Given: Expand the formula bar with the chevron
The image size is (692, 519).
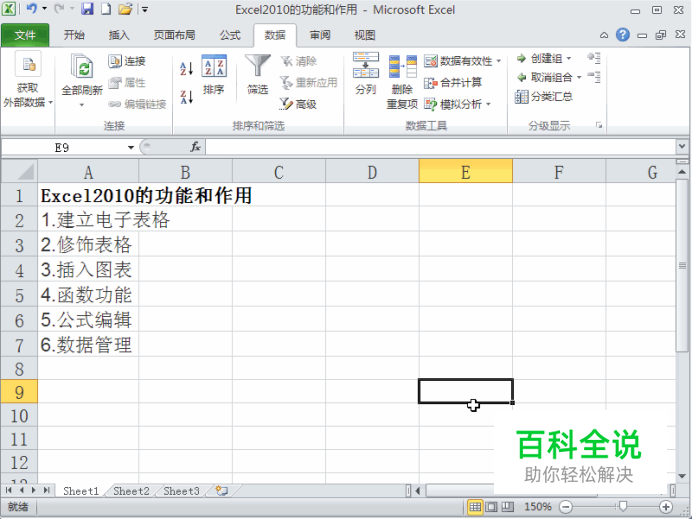Looking at the screenshot, I should pos(682,146).
